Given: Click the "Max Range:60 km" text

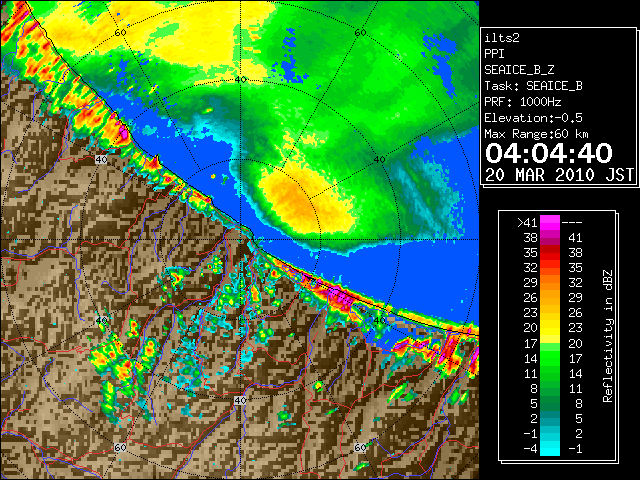Looking at the screenshot, I should [537, 134].
